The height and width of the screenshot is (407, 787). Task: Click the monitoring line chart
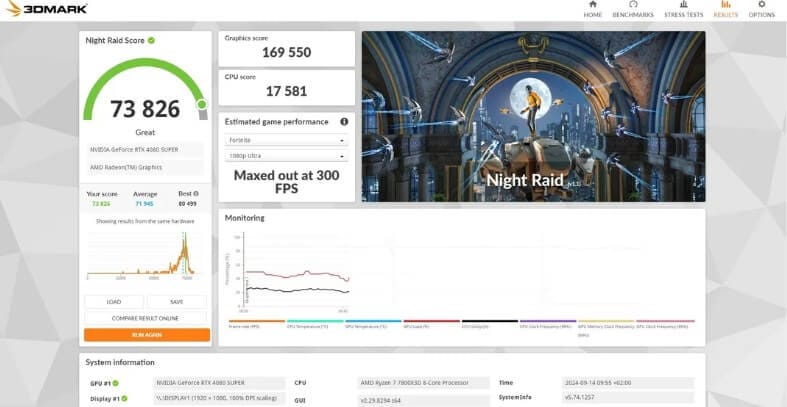289,271
